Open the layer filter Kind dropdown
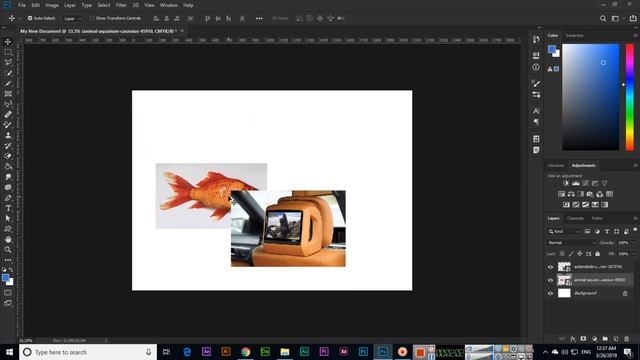The width and height of the screenshot is (640, 360). [x=564, y=231]
